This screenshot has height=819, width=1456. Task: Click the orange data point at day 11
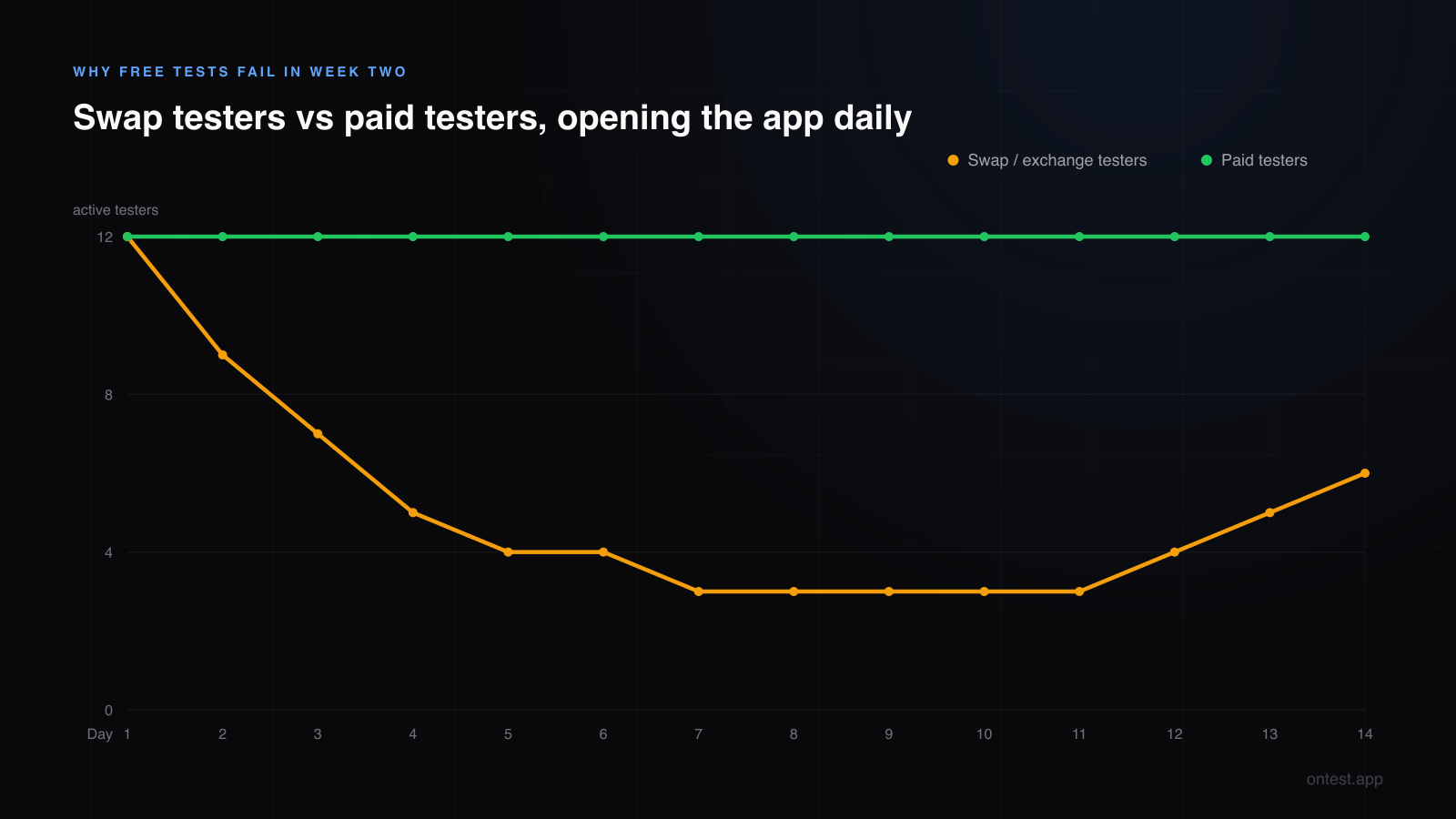pos(1079,591)
